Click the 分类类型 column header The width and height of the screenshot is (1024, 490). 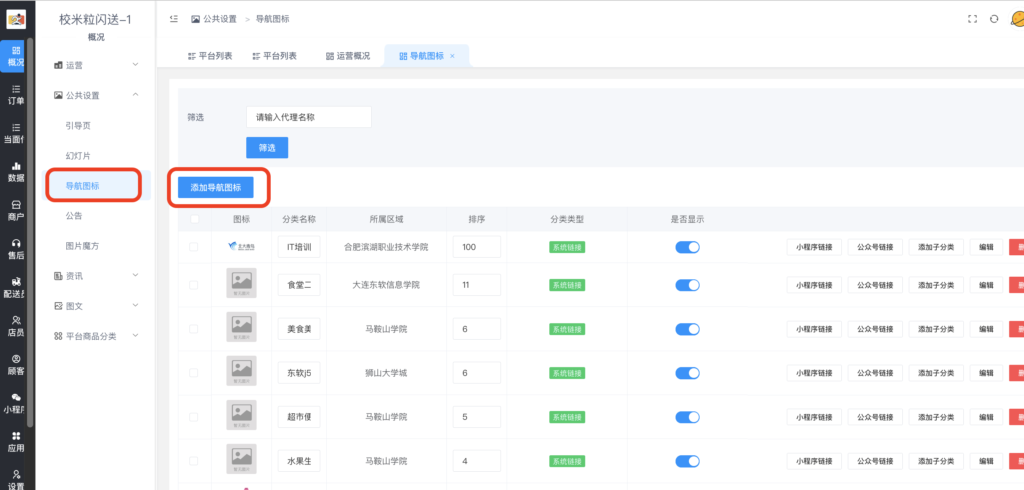[x=567, y=220]
